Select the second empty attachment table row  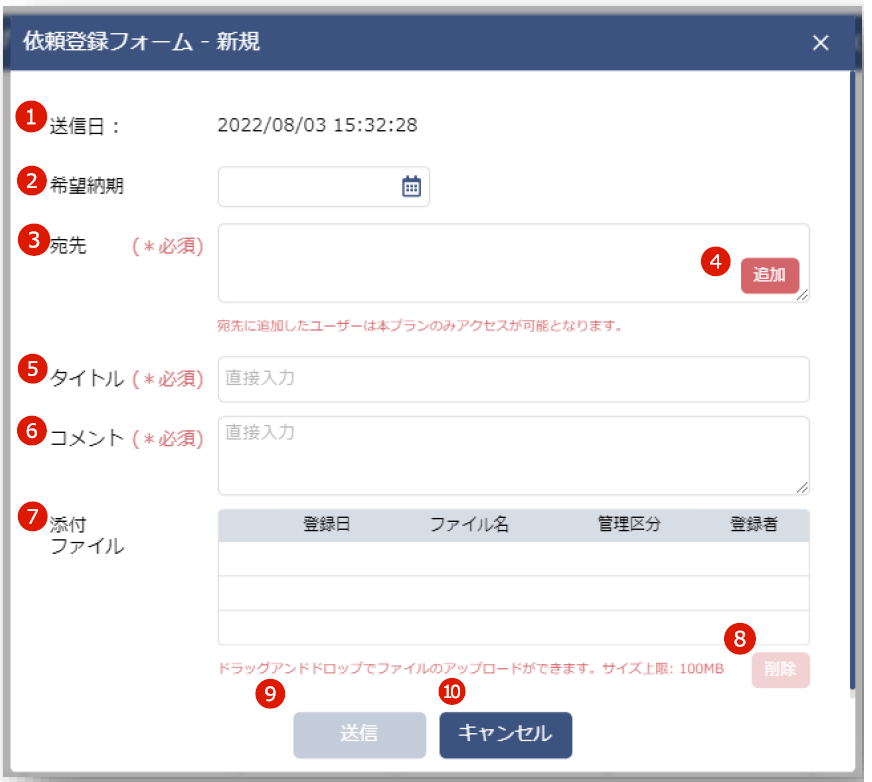513,593
